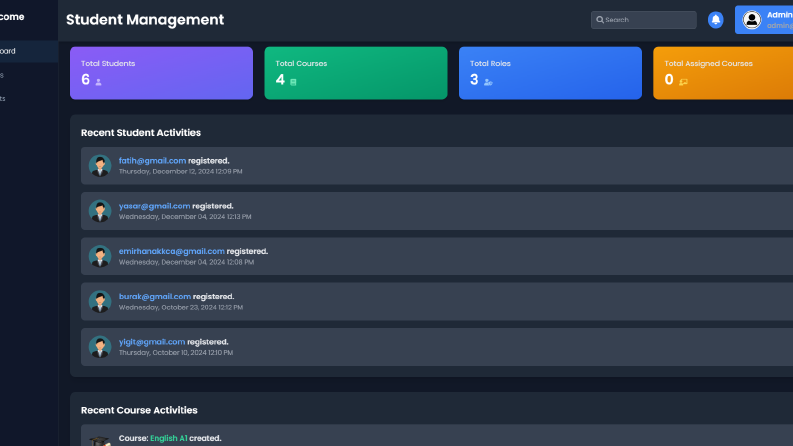Click the avatar beside yigit@gmail.com
The image size is (793, 446).
point(100,347)
